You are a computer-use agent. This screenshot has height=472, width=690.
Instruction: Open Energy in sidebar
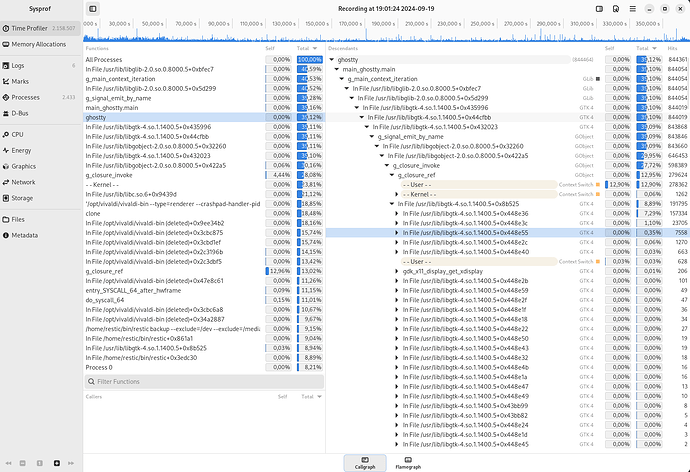point(40,150)
